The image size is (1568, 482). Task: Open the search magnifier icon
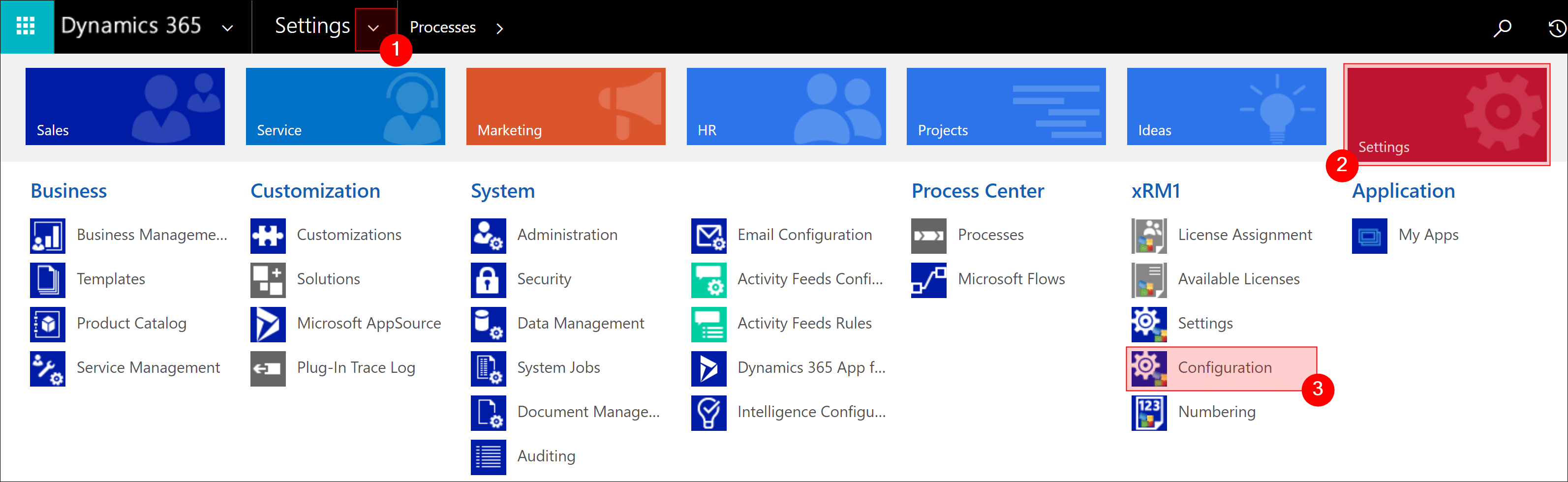point(1502,28)
